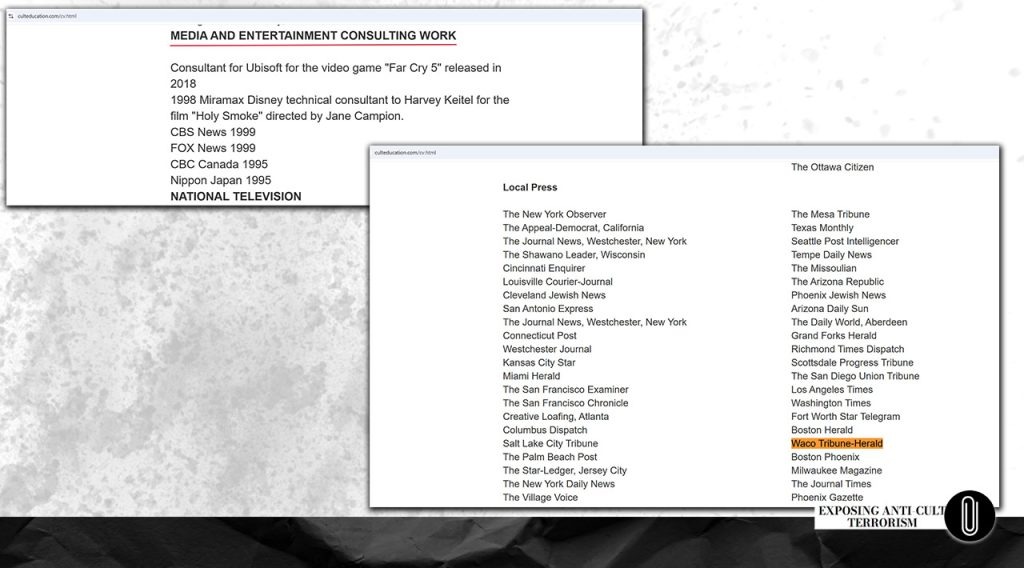Click 'Arizona Daily Sun'
The image size is (1024, 568).
click(x=829, y=309)
